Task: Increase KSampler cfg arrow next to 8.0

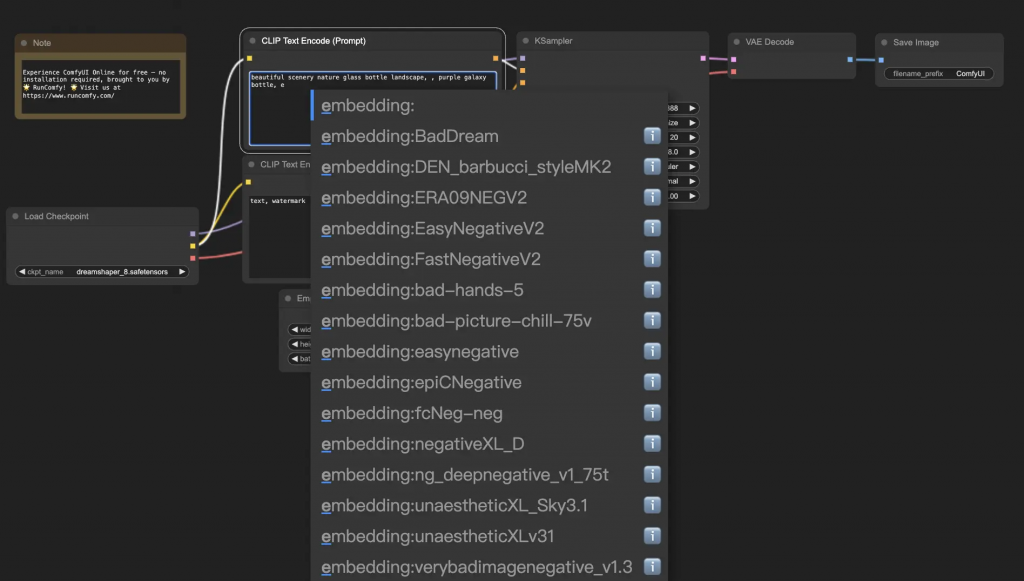Action: point(692,152)
